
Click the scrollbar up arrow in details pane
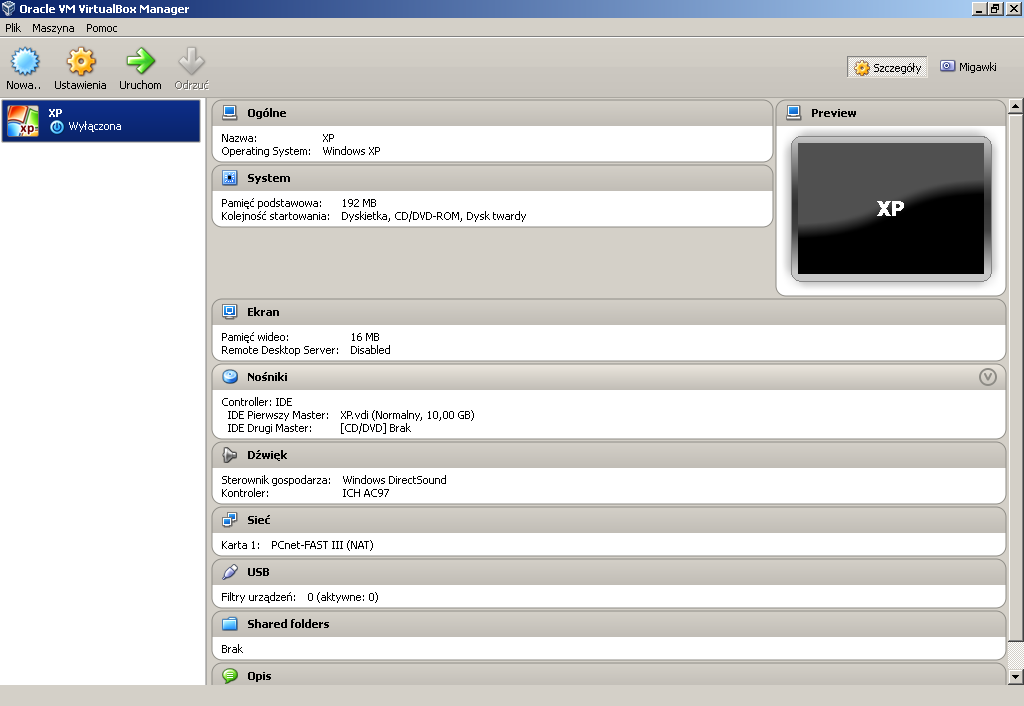click(x=1015, y=106)
